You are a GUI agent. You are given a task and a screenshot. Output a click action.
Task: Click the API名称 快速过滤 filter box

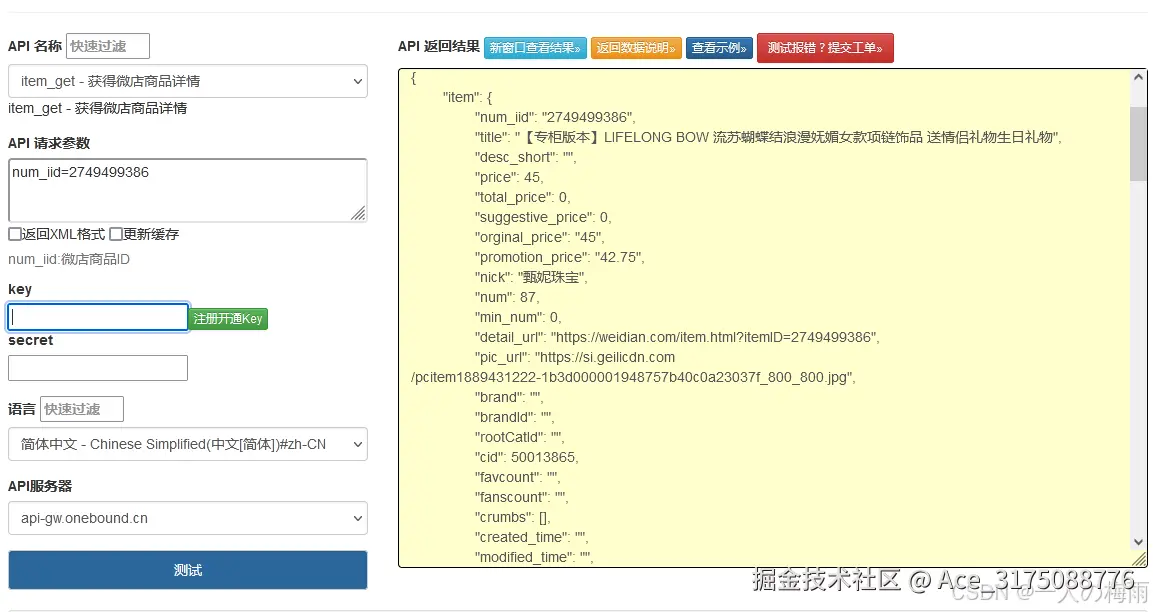tap(107, 45)
